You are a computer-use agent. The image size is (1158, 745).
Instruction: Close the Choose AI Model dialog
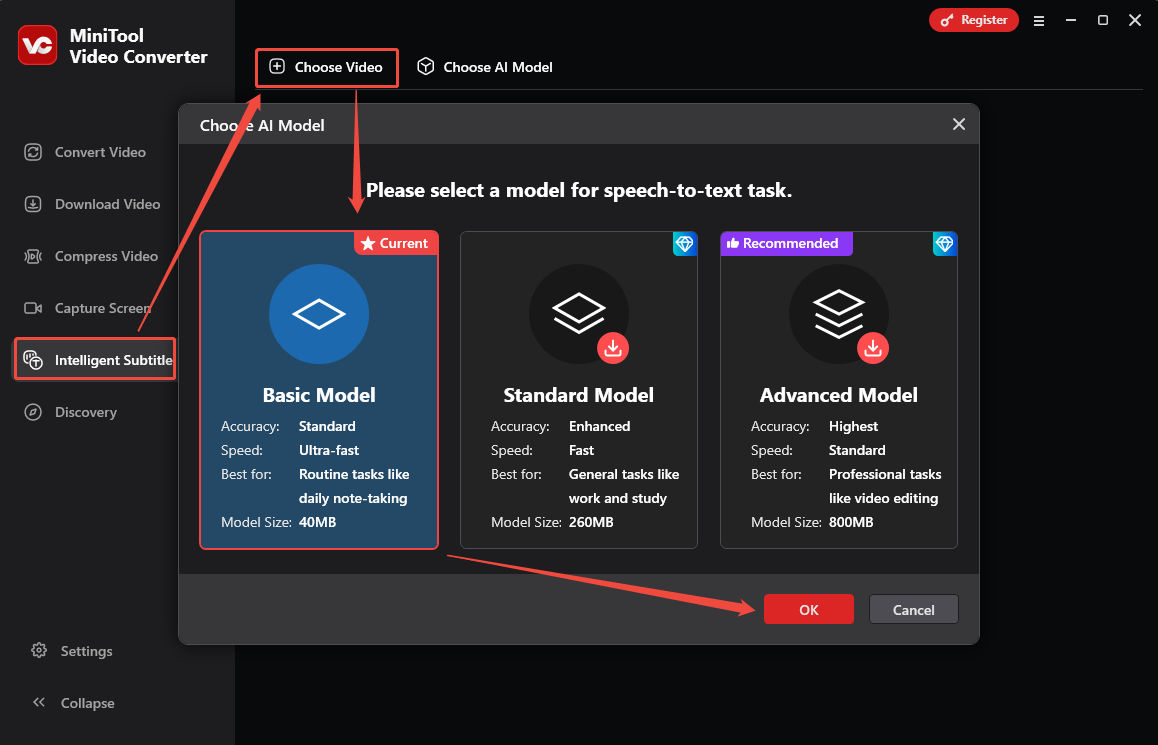tap(958, 124)
